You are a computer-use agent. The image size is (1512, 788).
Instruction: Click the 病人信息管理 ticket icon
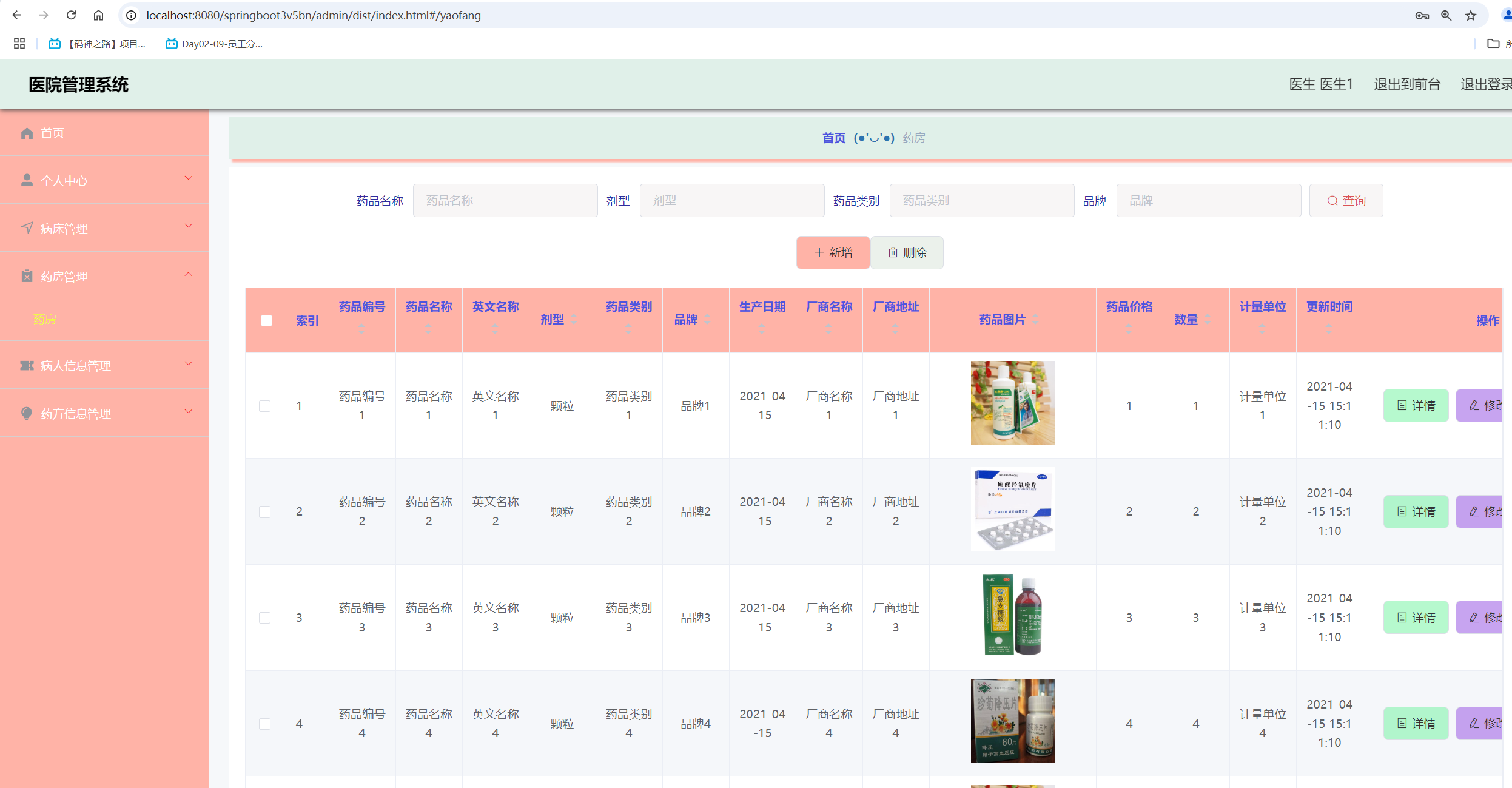pos(27,365)
